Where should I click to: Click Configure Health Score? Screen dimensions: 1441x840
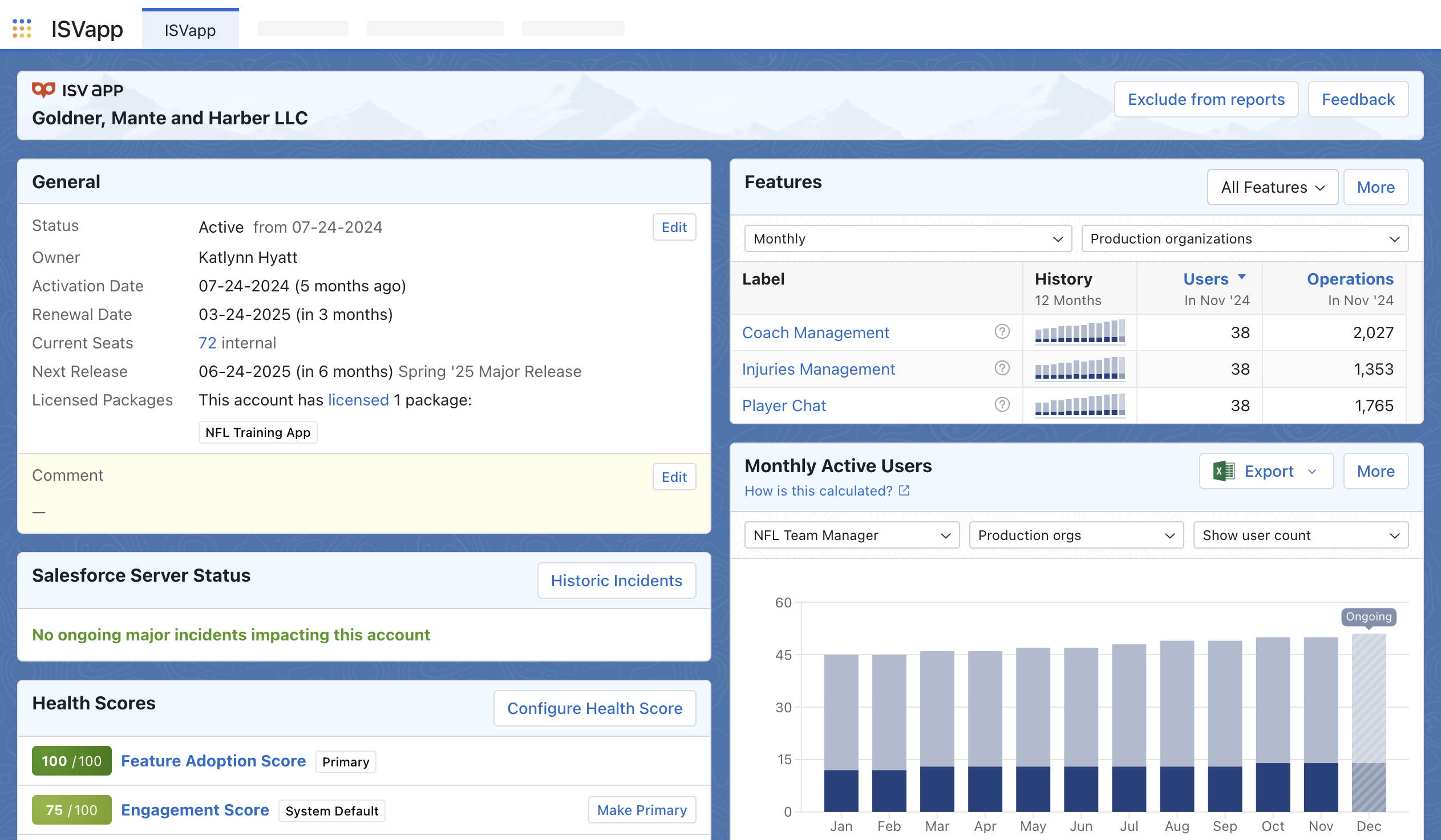(x=594, y=709)
